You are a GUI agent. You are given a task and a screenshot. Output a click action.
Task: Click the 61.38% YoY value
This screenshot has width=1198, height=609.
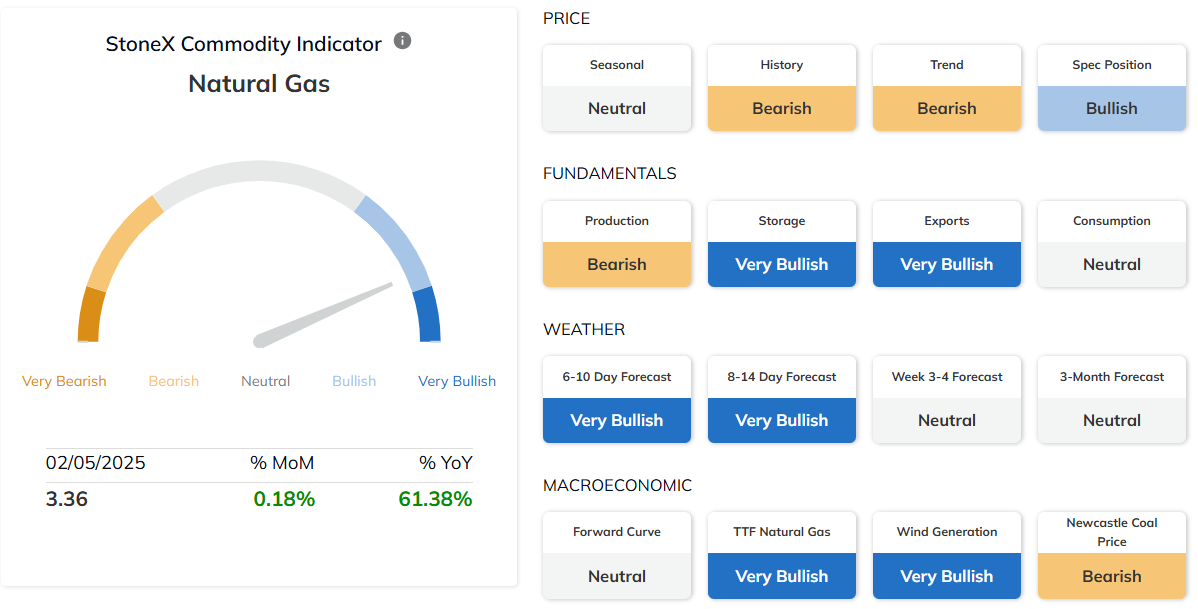click(435, 499)
